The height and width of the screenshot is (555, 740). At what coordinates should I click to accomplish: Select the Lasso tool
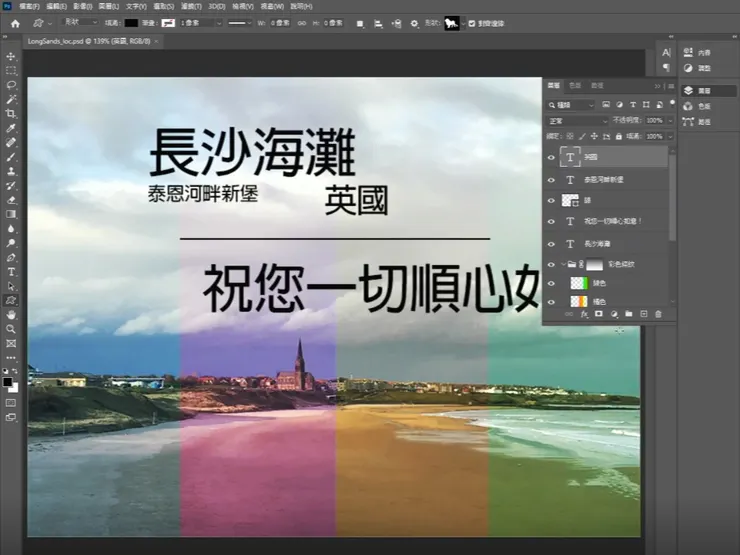pyautogui.click(x=11, y=85)
